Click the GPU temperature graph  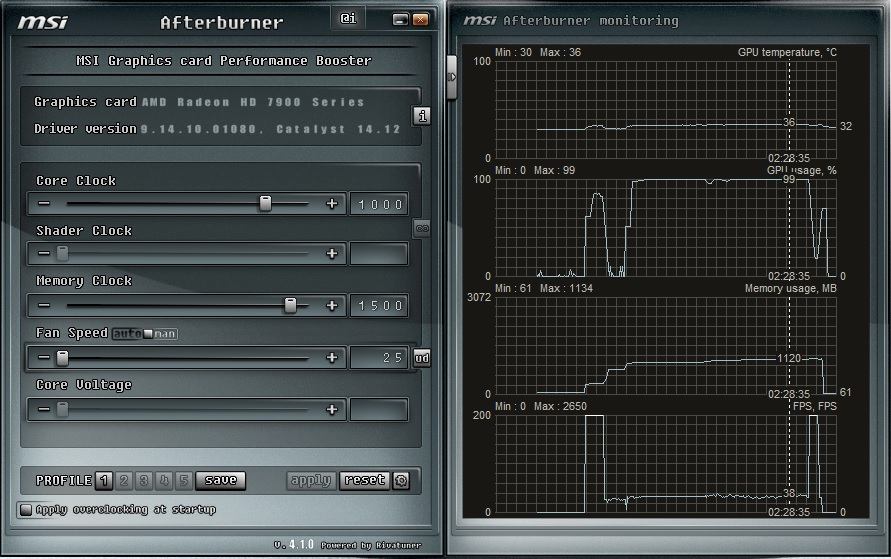tap(665, 110)
